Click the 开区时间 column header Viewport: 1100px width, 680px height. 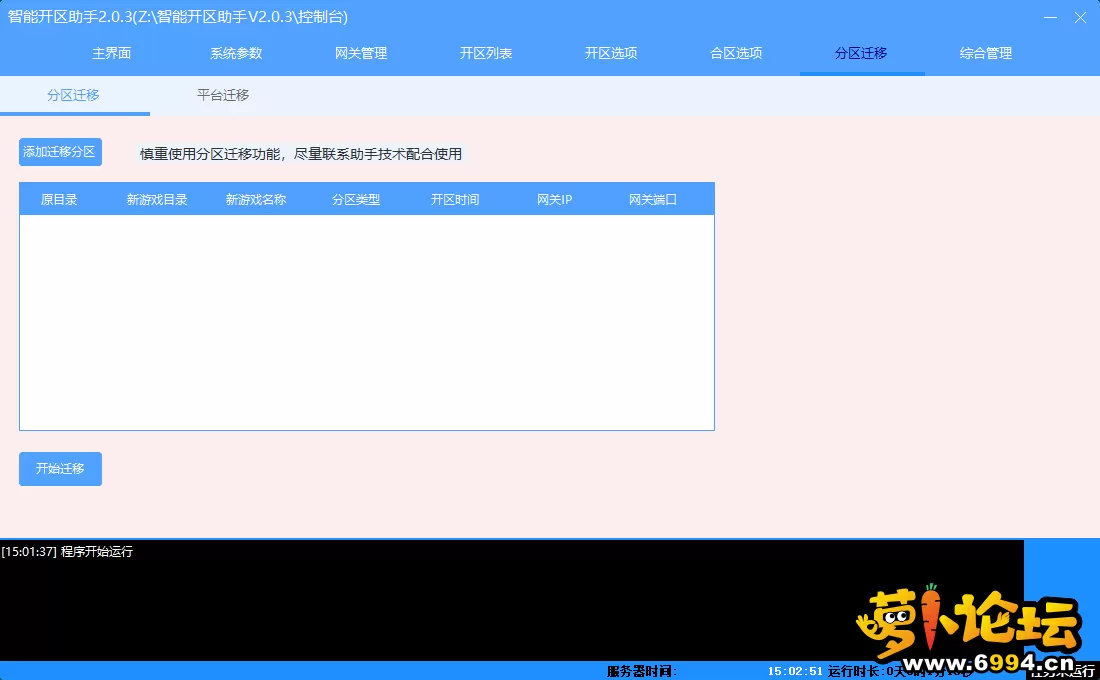[x=455, y=200]
